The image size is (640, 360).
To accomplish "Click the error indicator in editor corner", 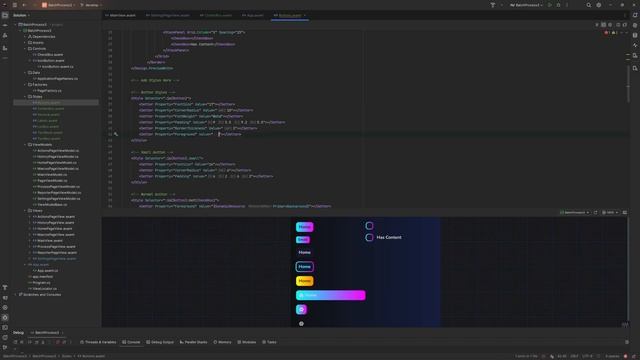I will click(607, 33).
